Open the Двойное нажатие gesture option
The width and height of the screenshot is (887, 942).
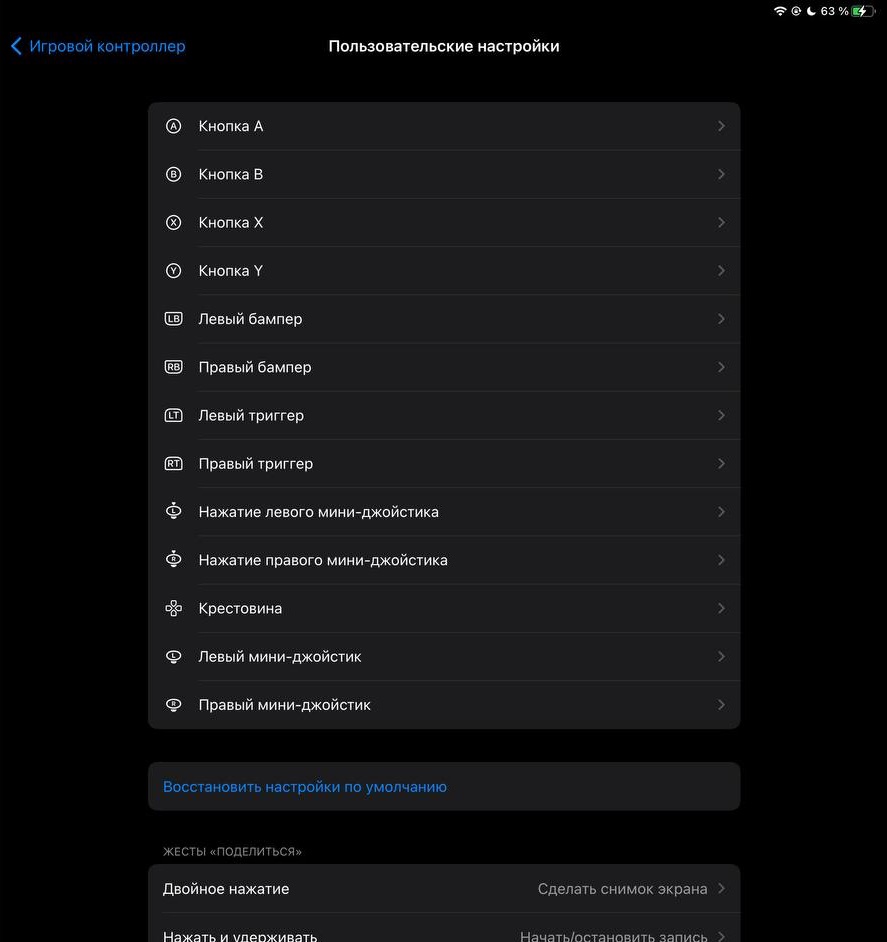[x=444, y=889]
